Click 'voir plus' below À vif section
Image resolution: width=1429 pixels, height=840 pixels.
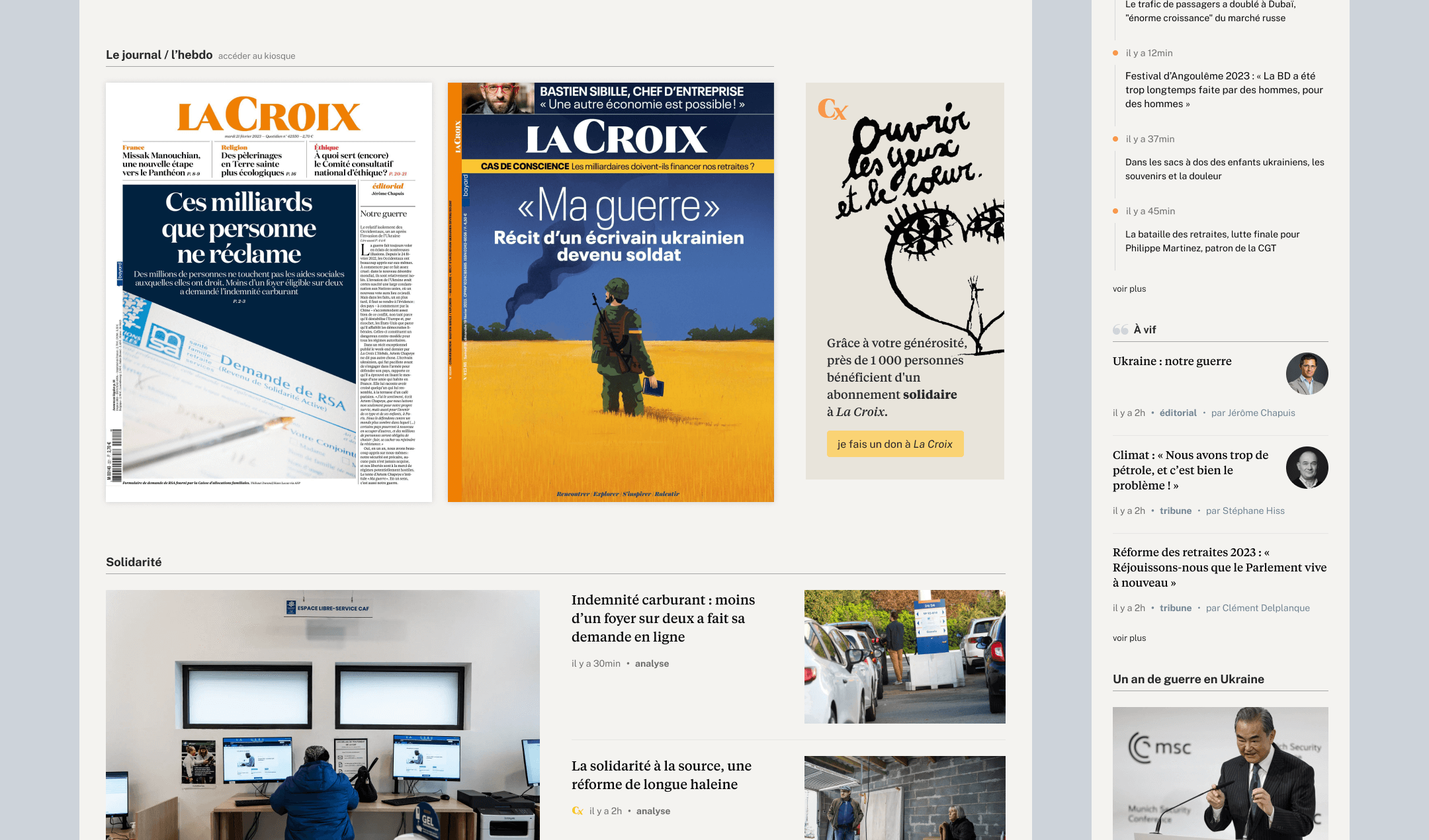tap(1129, 638)
